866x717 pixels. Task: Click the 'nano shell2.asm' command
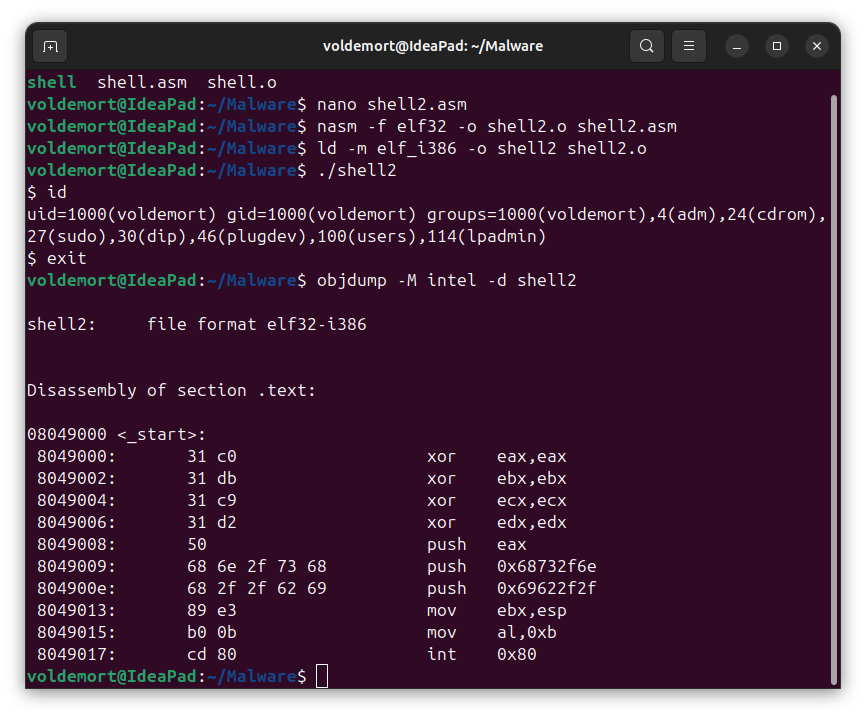[392, 104]
